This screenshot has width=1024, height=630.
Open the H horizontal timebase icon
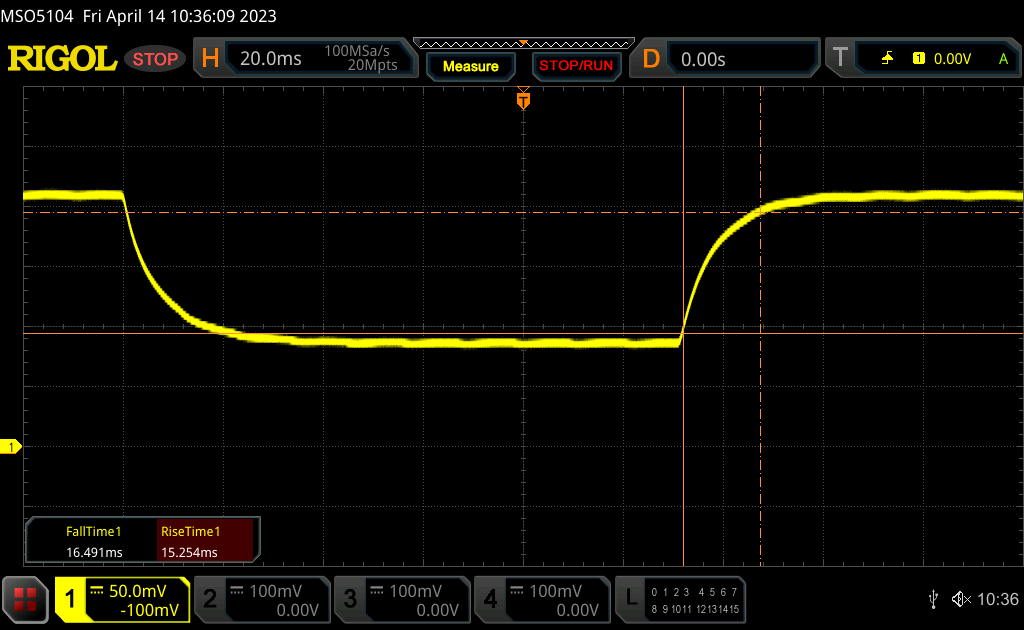tap(210, 59)
